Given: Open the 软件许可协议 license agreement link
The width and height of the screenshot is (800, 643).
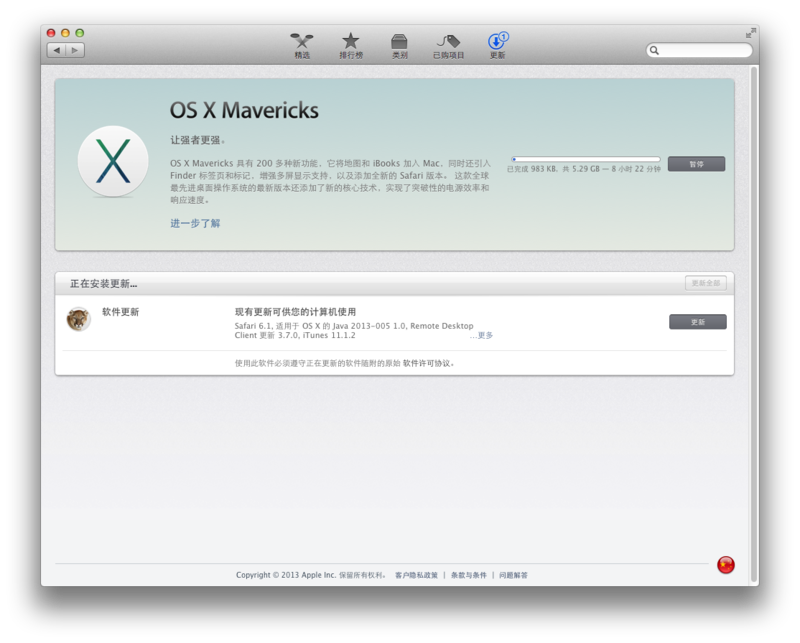Looking at the screenshot, I should click(427, 363).
